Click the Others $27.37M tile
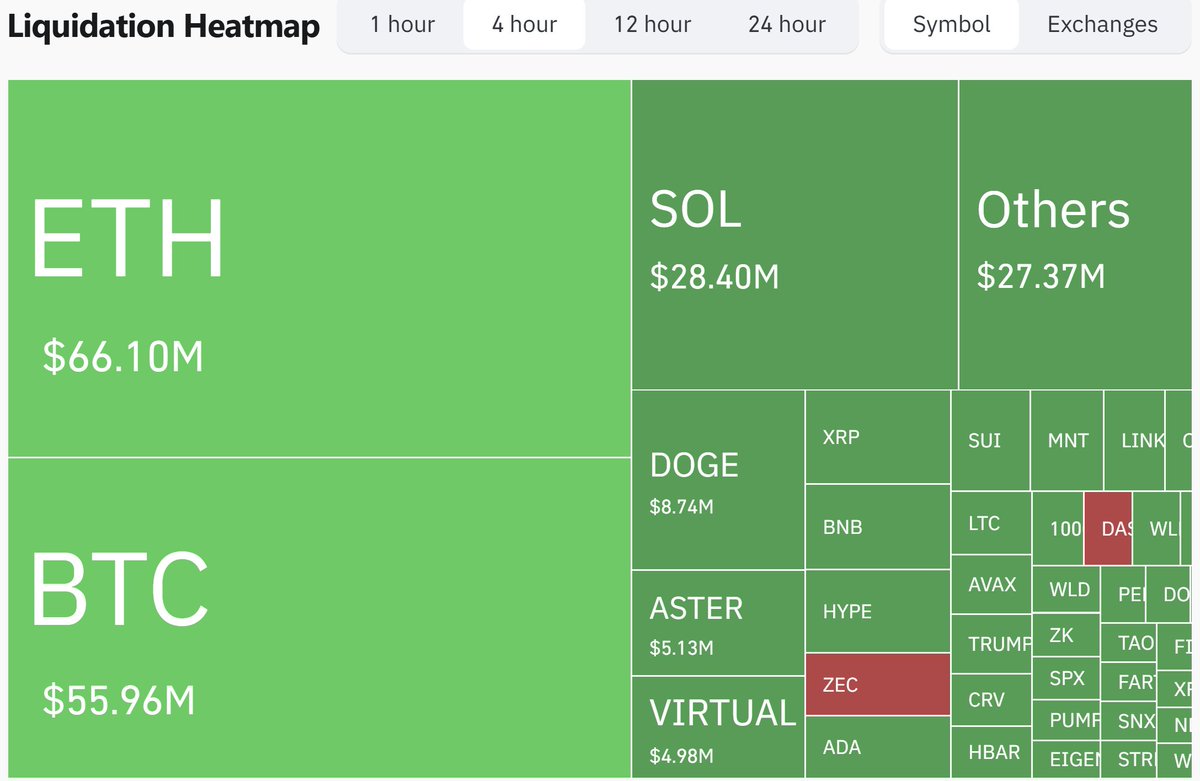 pyautogui.click(x=1078, y=235)
